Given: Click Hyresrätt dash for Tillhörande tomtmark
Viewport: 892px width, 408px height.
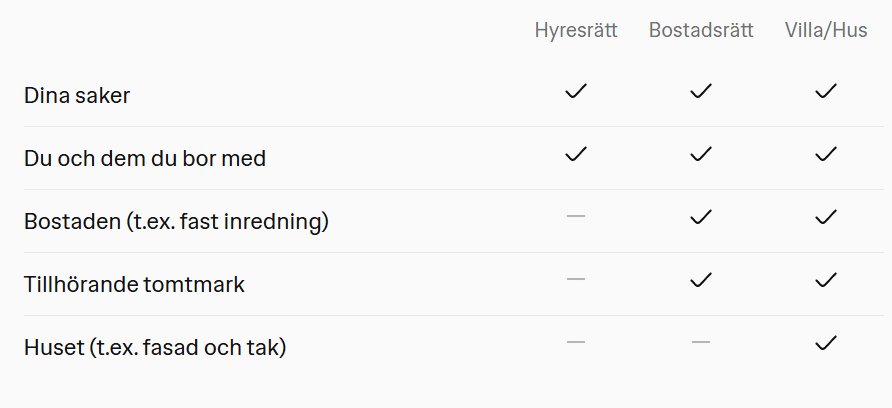Looking at the screenshot, I should 576,279.
